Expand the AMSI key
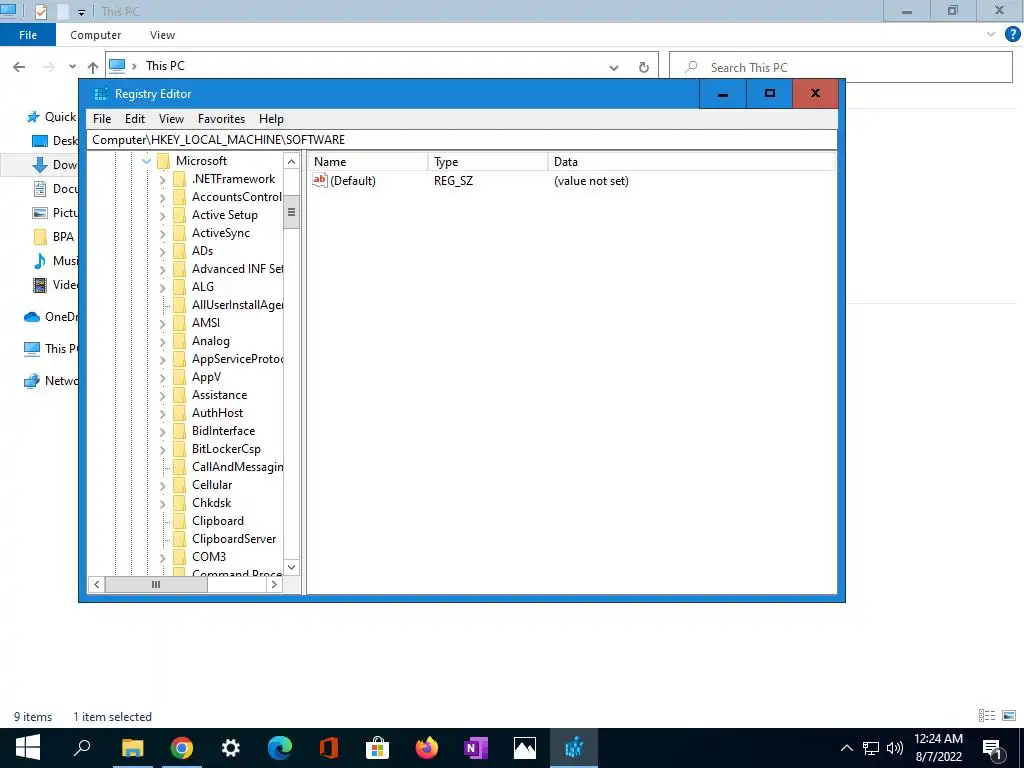Image resolution: width=1024 pixels, height=768 pixels. point(163,323)
